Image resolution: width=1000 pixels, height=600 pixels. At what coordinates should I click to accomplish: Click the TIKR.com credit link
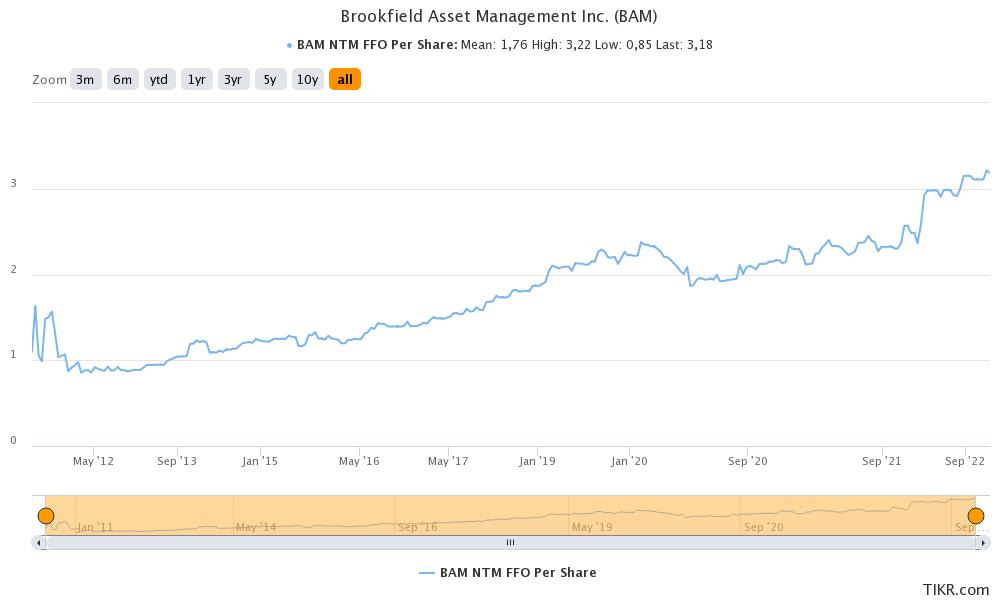(x=956, y=590)
